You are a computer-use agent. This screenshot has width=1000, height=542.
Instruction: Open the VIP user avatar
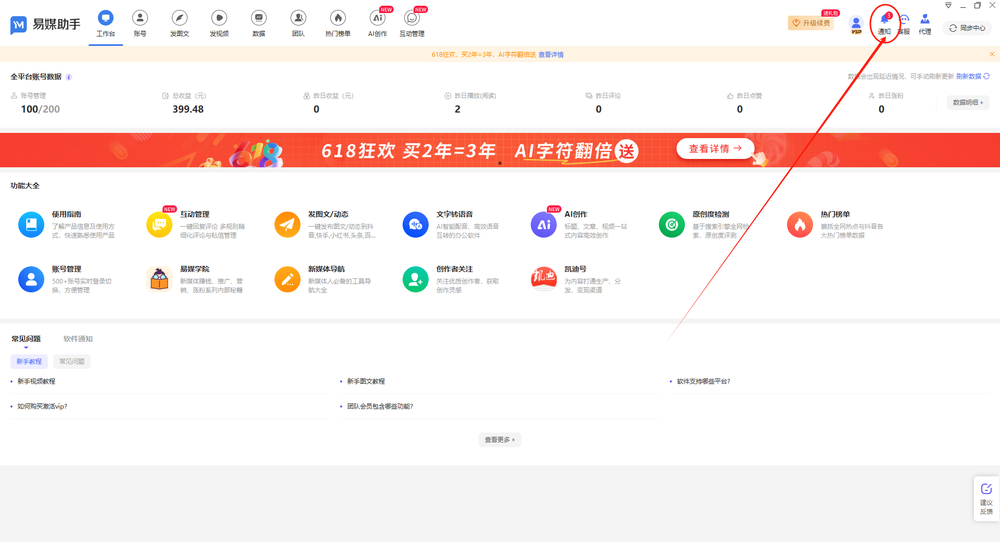856,25
